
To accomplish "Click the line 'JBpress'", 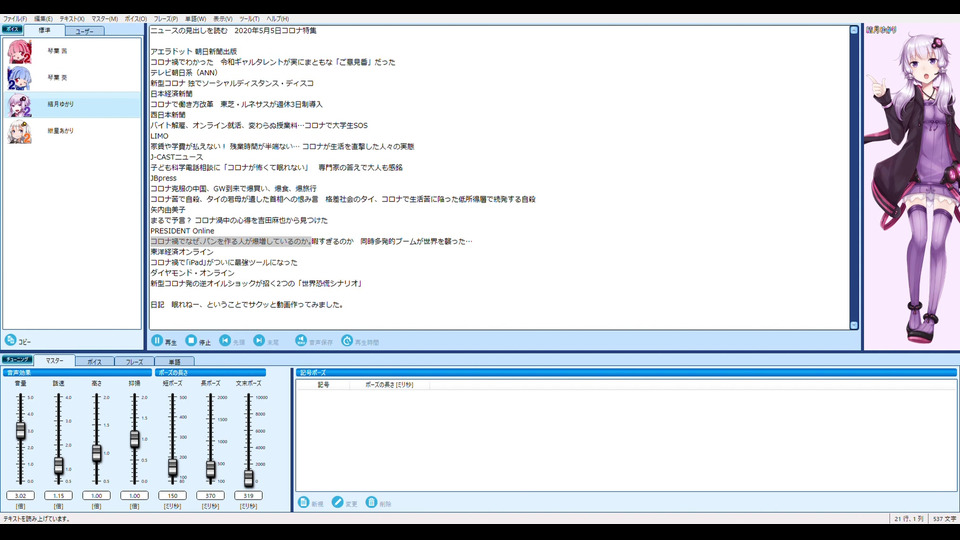I will tap(163, 178).
